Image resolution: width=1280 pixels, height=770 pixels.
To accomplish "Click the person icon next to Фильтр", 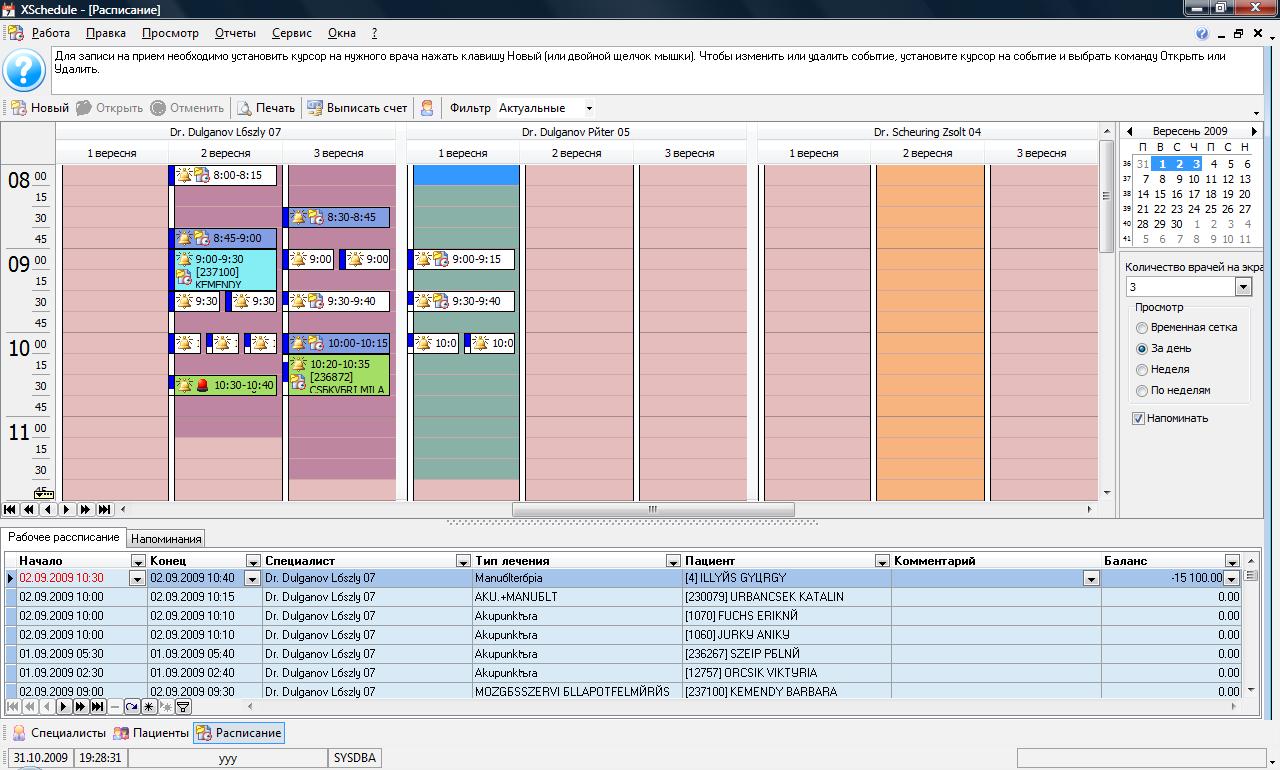I will pyautogui.click(x=427, y=108).
